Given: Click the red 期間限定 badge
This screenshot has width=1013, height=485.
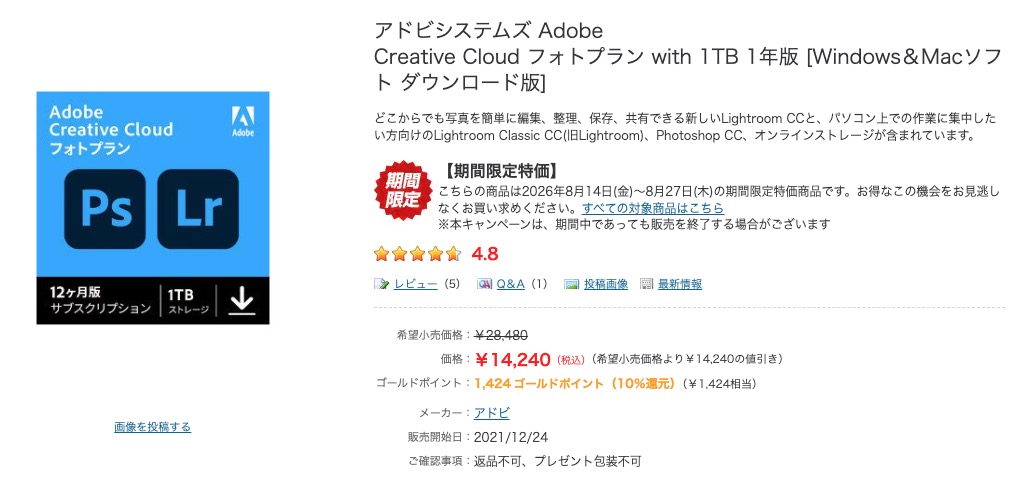Looking at the screenshot, I should tap(404, 190).
